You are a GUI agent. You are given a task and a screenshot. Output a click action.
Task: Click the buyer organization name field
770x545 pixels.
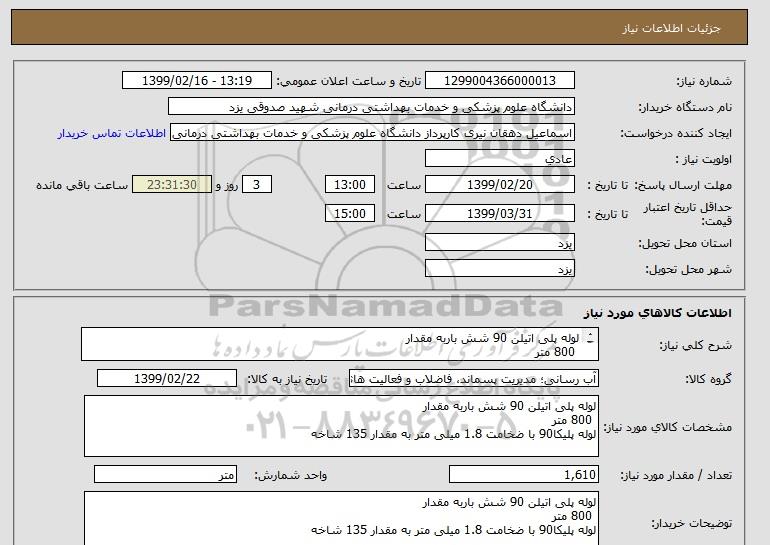[371, 107]
